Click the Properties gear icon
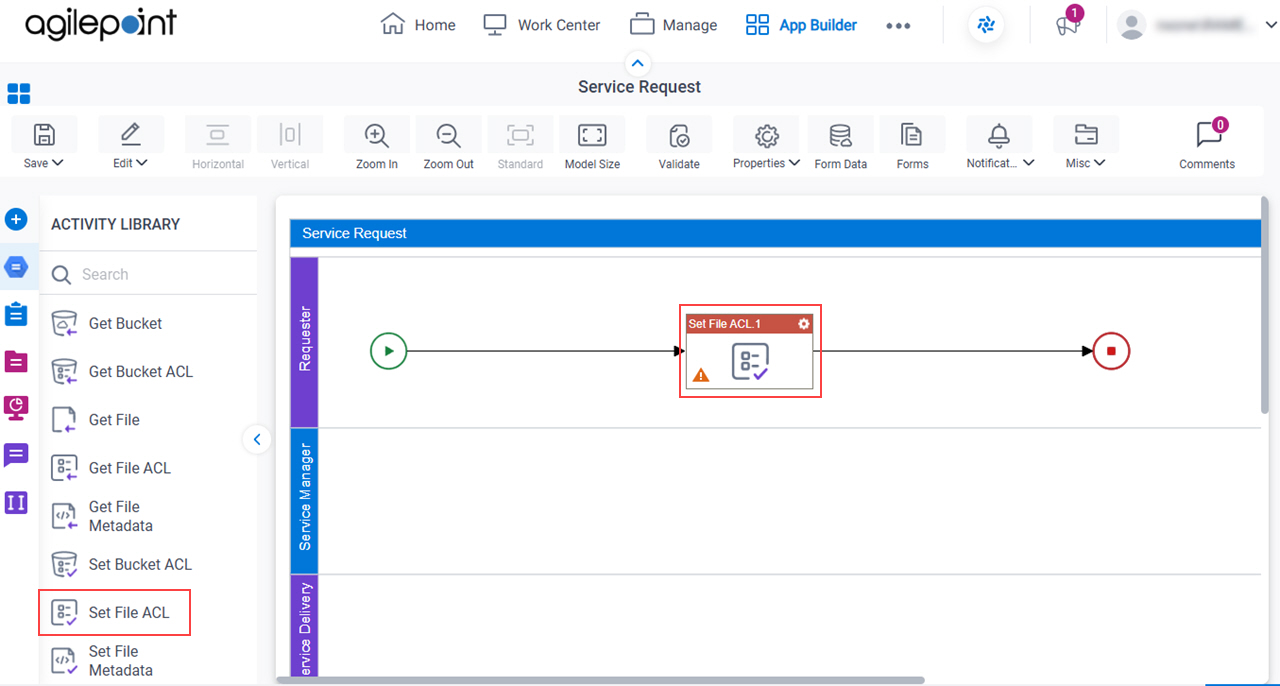 point(767,135)
